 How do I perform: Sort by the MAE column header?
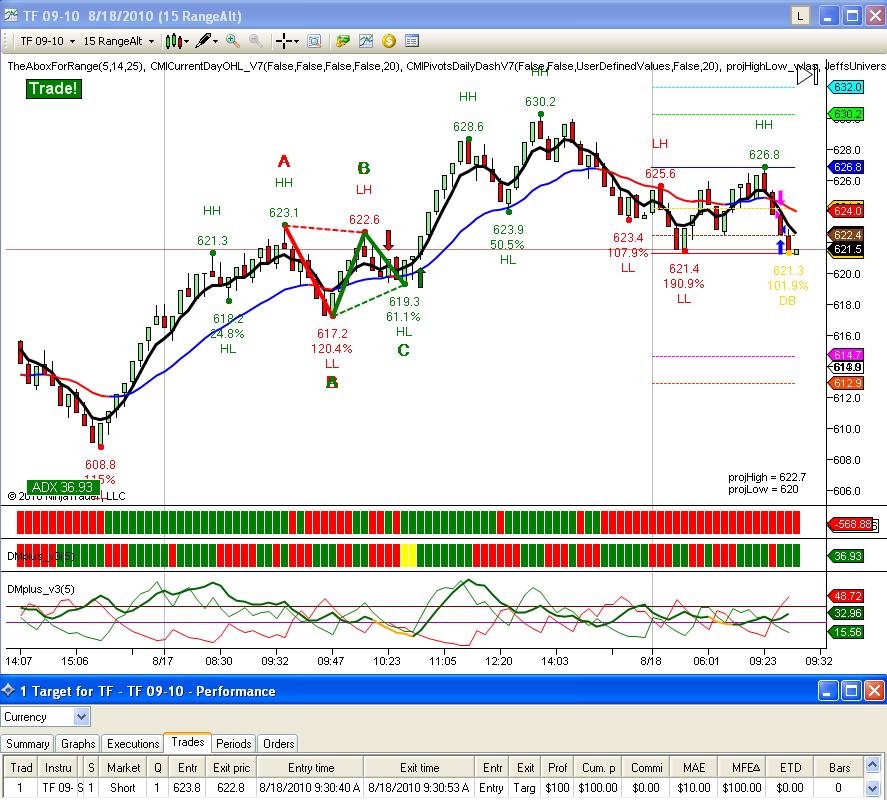tap(694, 768)
